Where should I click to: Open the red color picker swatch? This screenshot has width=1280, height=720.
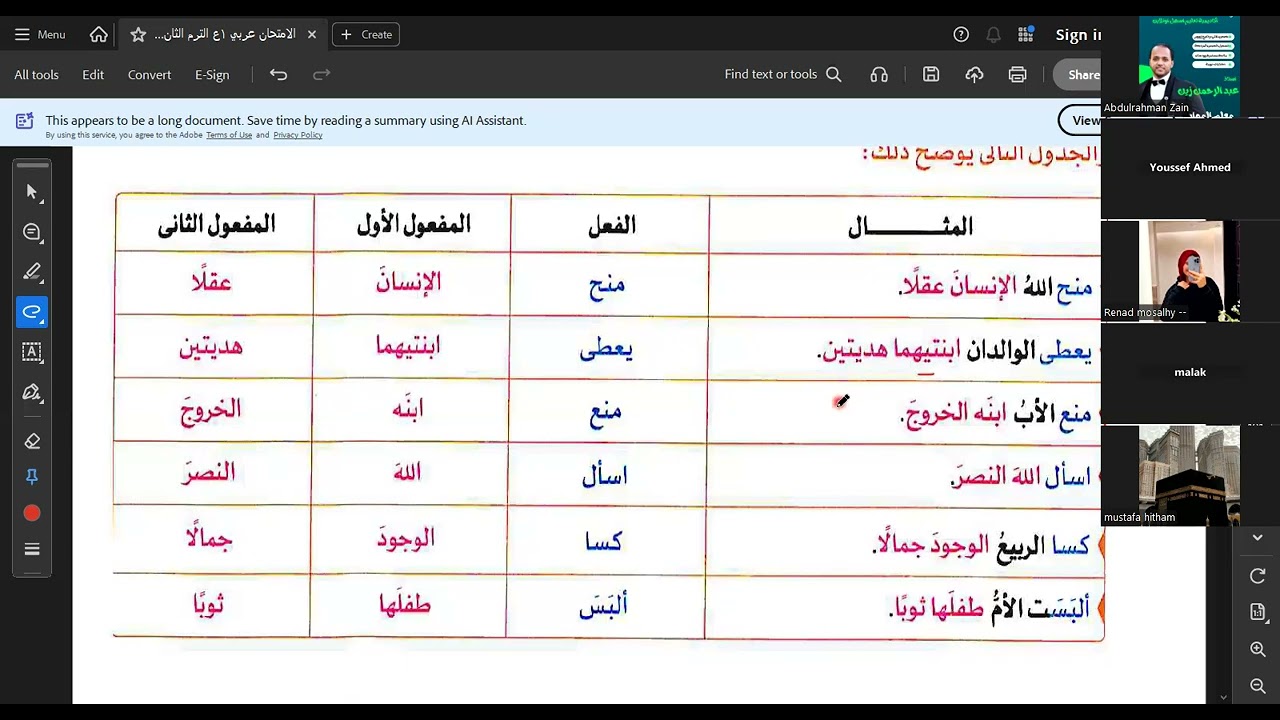click(32, 513)
